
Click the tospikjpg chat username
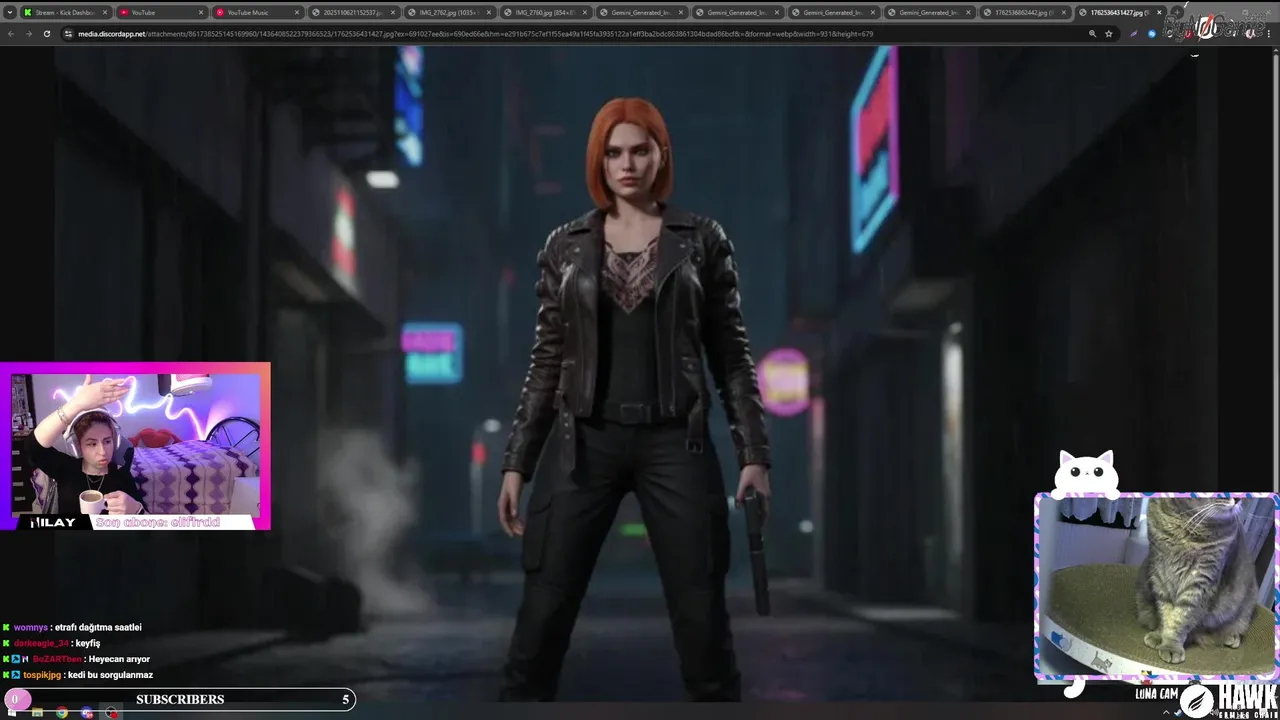pos(42,675)
